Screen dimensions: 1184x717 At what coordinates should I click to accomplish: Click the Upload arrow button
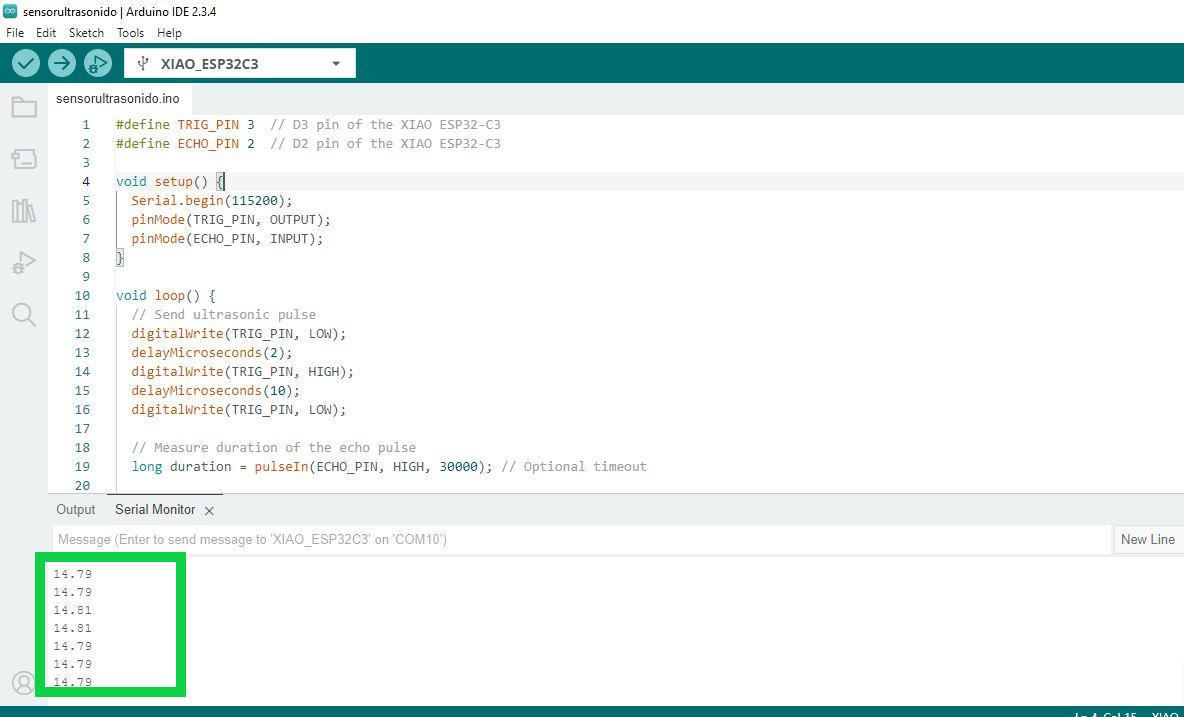click(x=62, y=63)
